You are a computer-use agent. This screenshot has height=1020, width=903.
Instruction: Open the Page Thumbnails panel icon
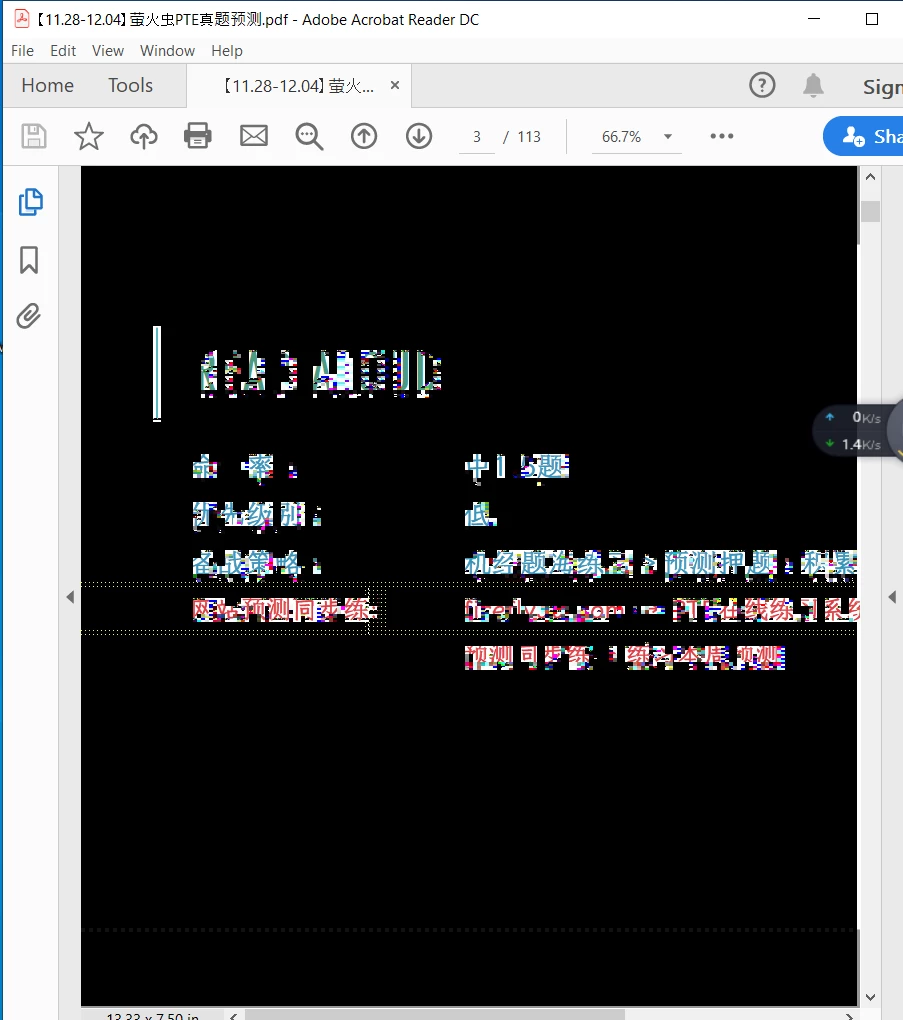click(x=31, y=202)
